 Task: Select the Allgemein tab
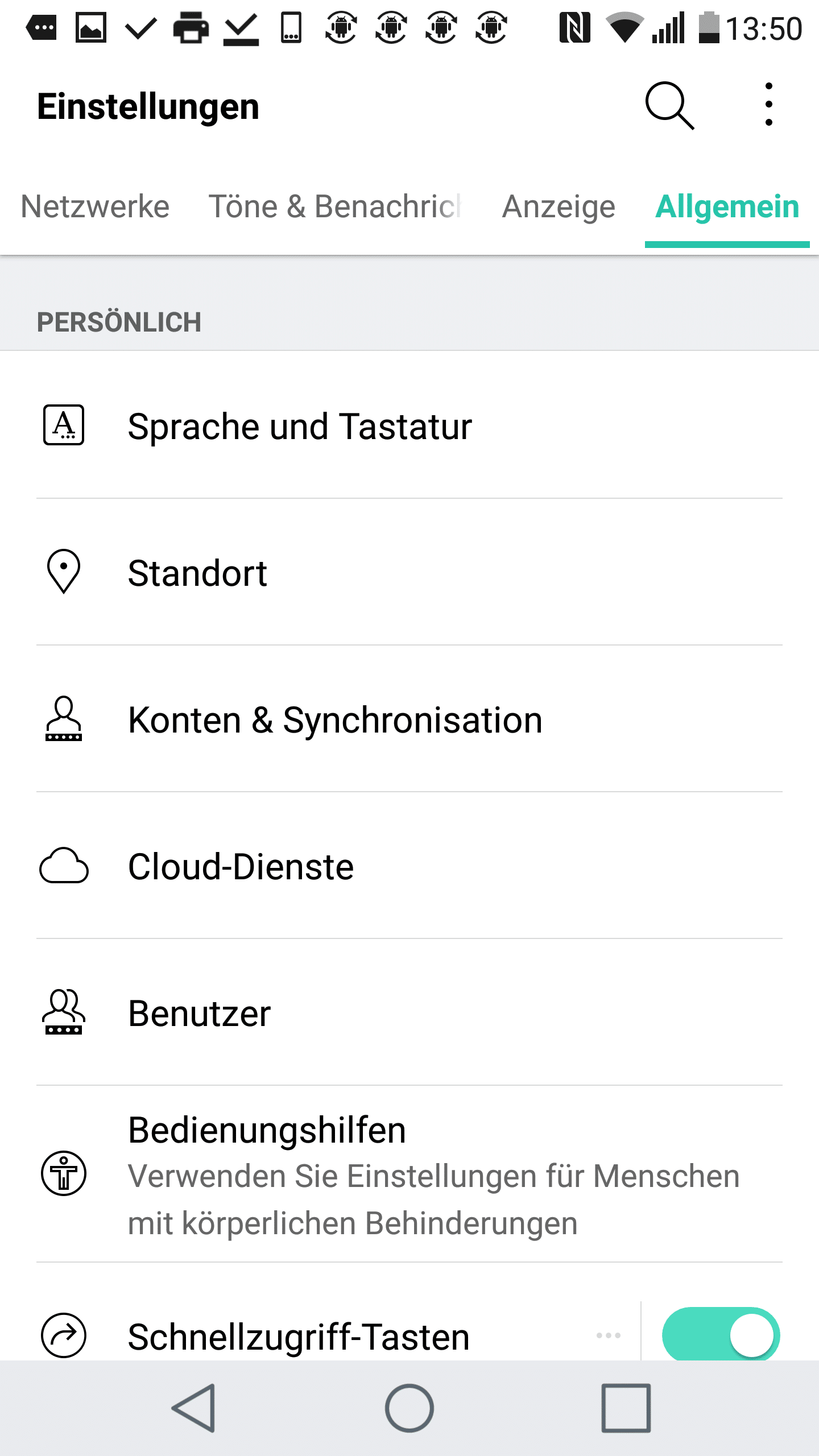[x=727, y=206]
